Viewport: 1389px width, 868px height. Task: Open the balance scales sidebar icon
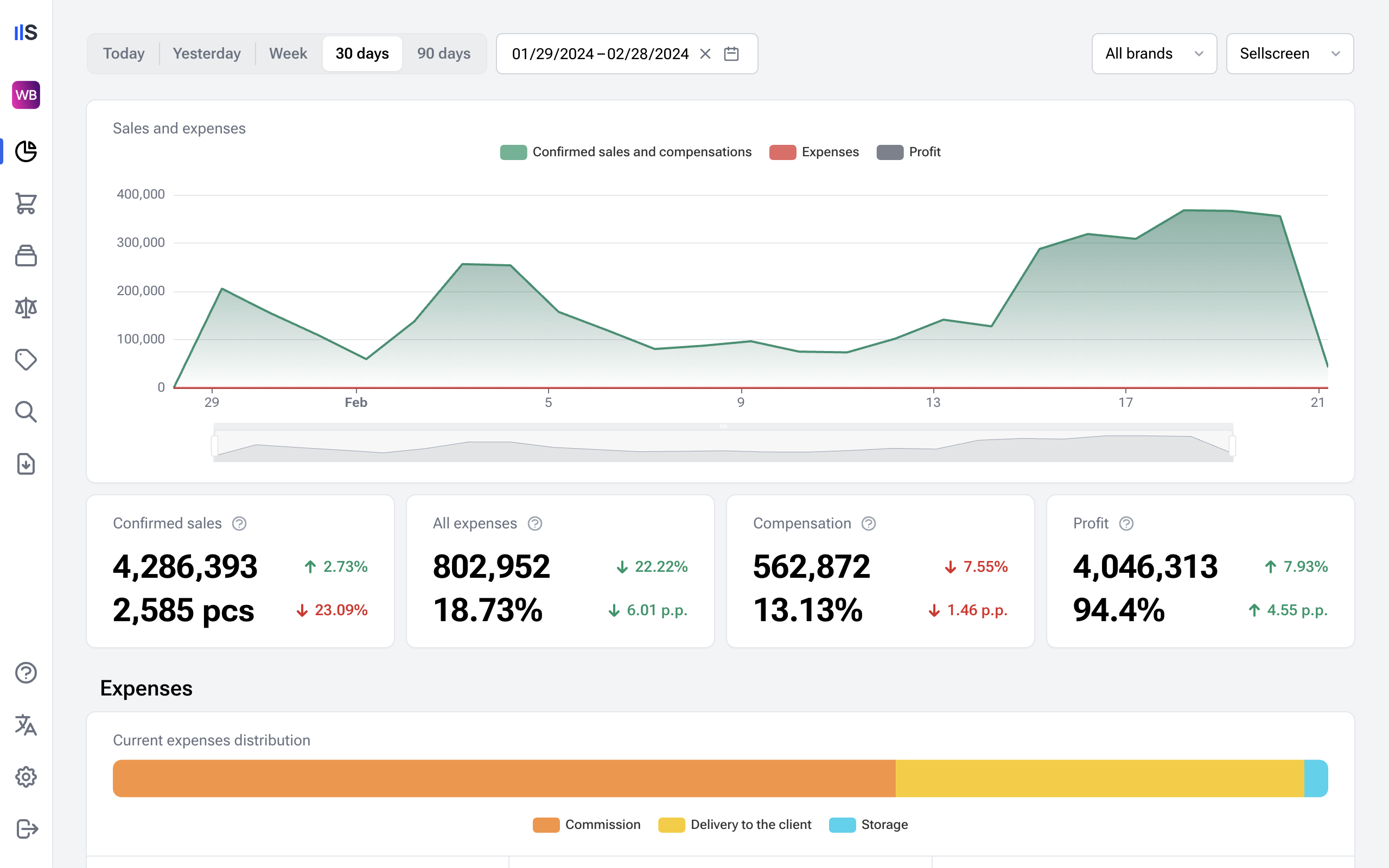tap(26, 308)
